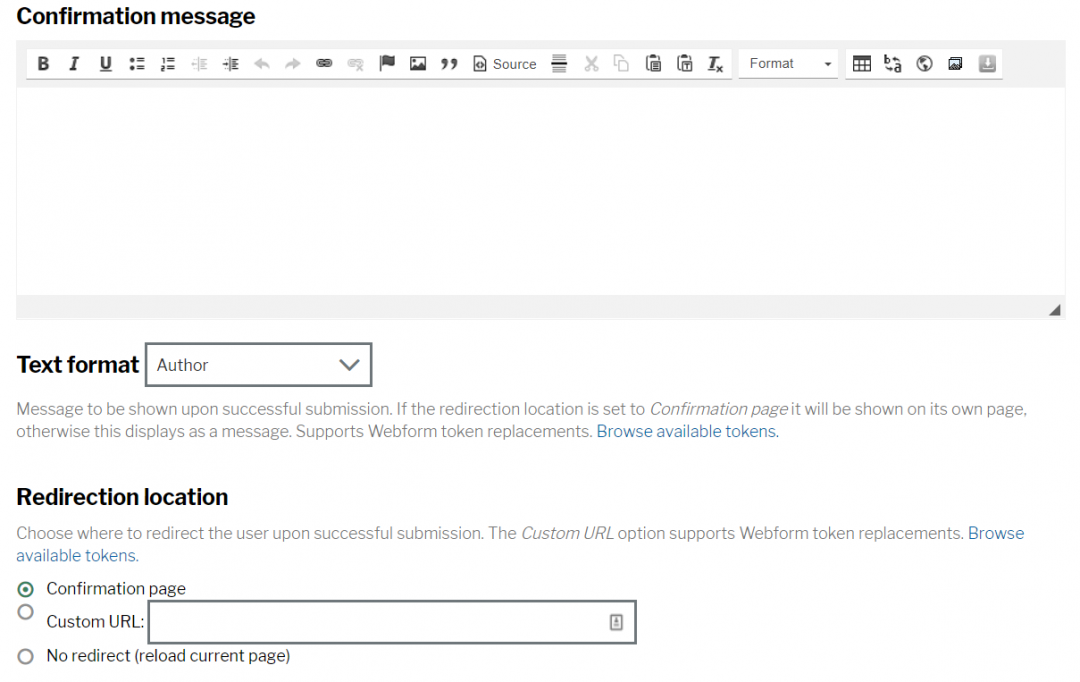Toggle bold formatting in the editor
The height and width of the screenshot is (682, 1080).
click(x=43, y=63)
